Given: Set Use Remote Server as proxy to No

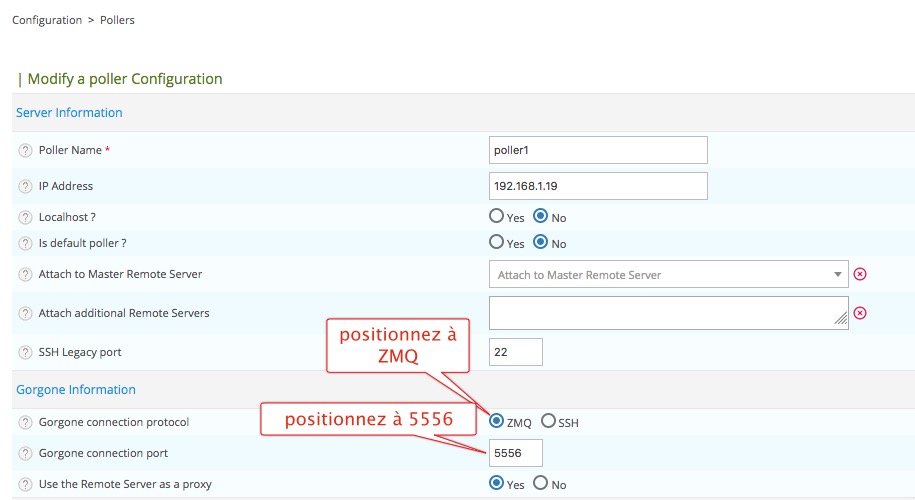Looking at the screenshot, I should click(x=541, y=484).
